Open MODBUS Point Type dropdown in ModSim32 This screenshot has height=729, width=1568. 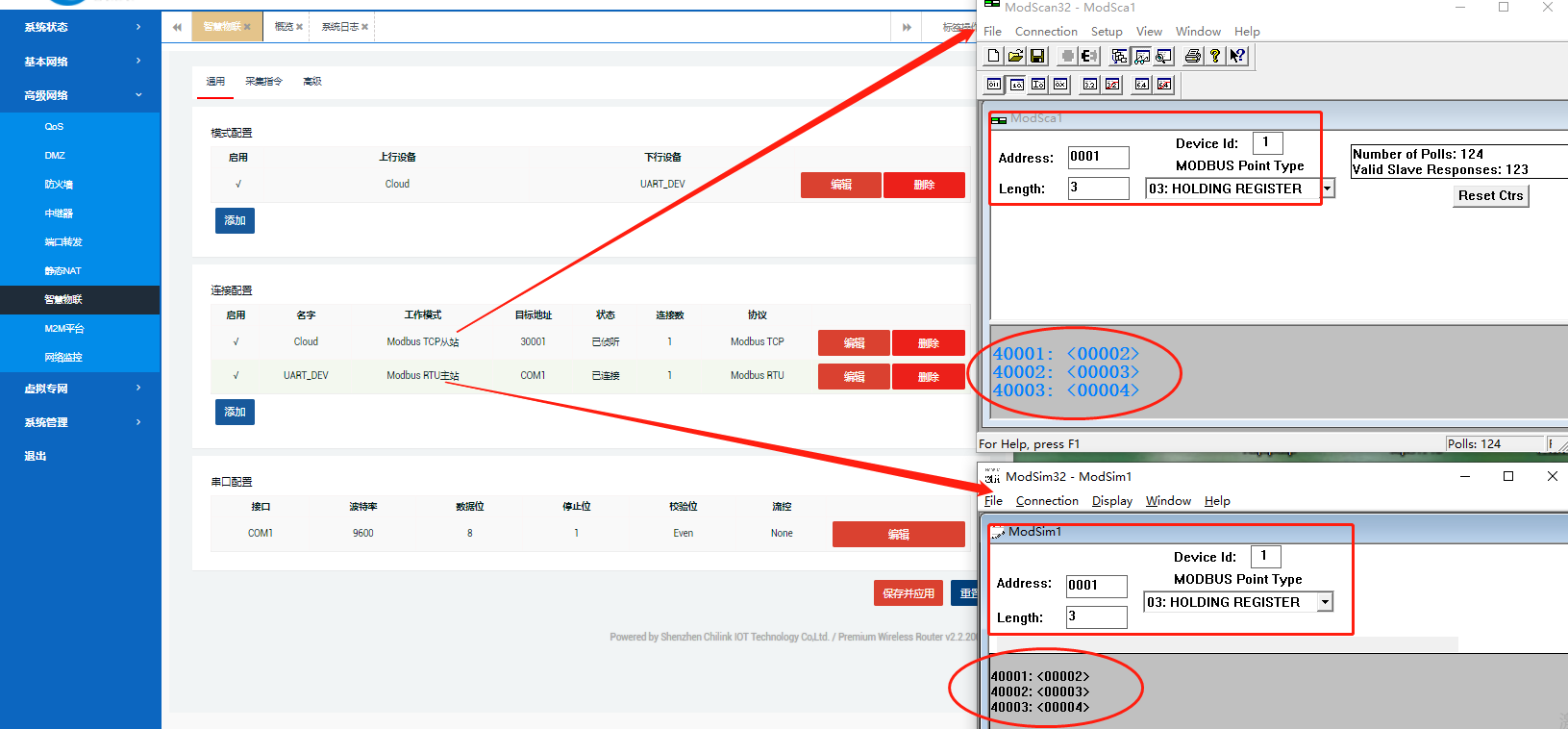(1325, 602)
